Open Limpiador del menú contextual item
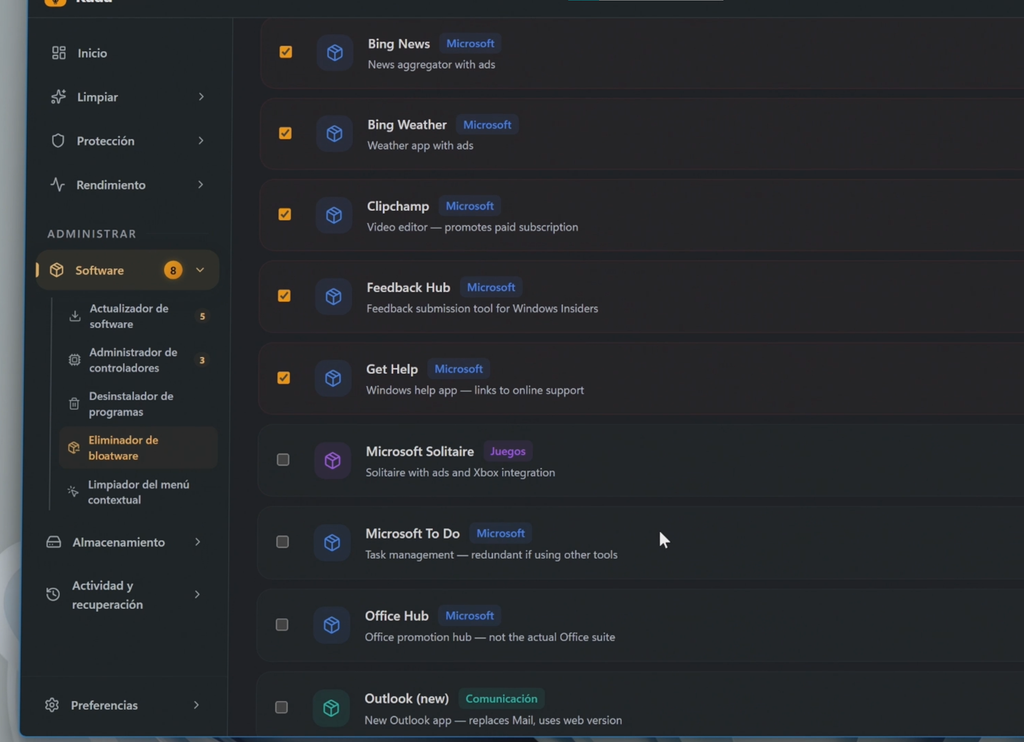 (138, 492)
